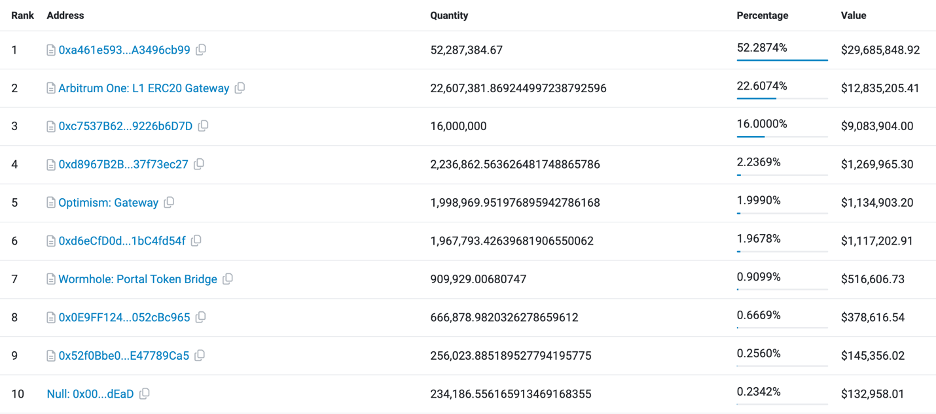Copy the Wormhole: Portal Token Bridge address
This screenshot has height=414, width=936.
pos(228,280)
